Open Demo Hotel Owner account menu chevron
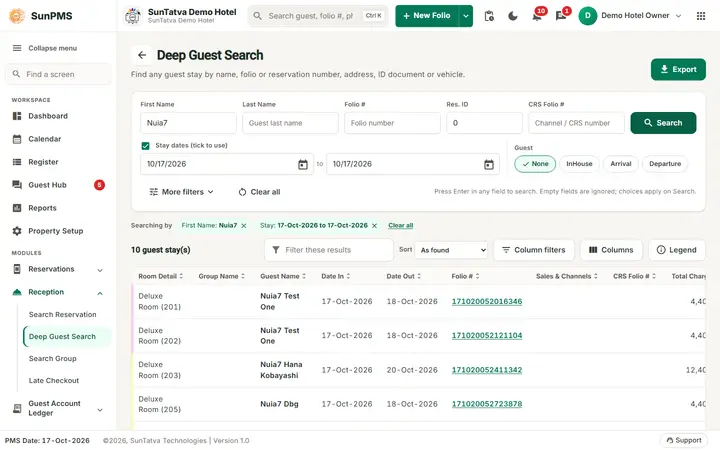Image resolution: width=720 pixels, height=450 pixels. [678, 16]
